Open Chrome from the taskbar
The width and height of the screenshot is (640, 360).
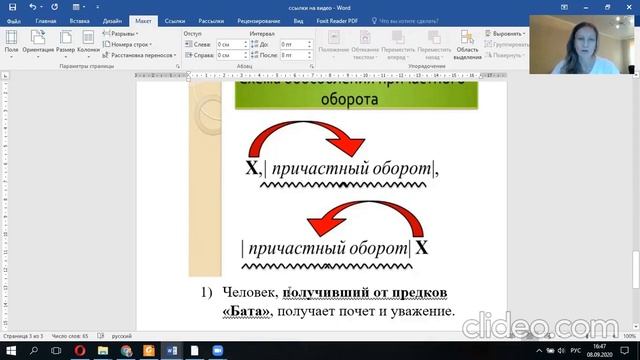(x=126, y=351)
